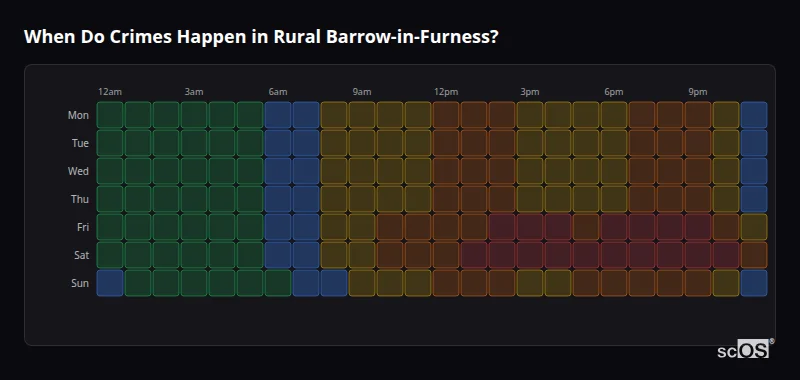This screenshot has width=800, height=380.
Task: Select the Monday 12pm heatmap cell
Action: point(446,115)
